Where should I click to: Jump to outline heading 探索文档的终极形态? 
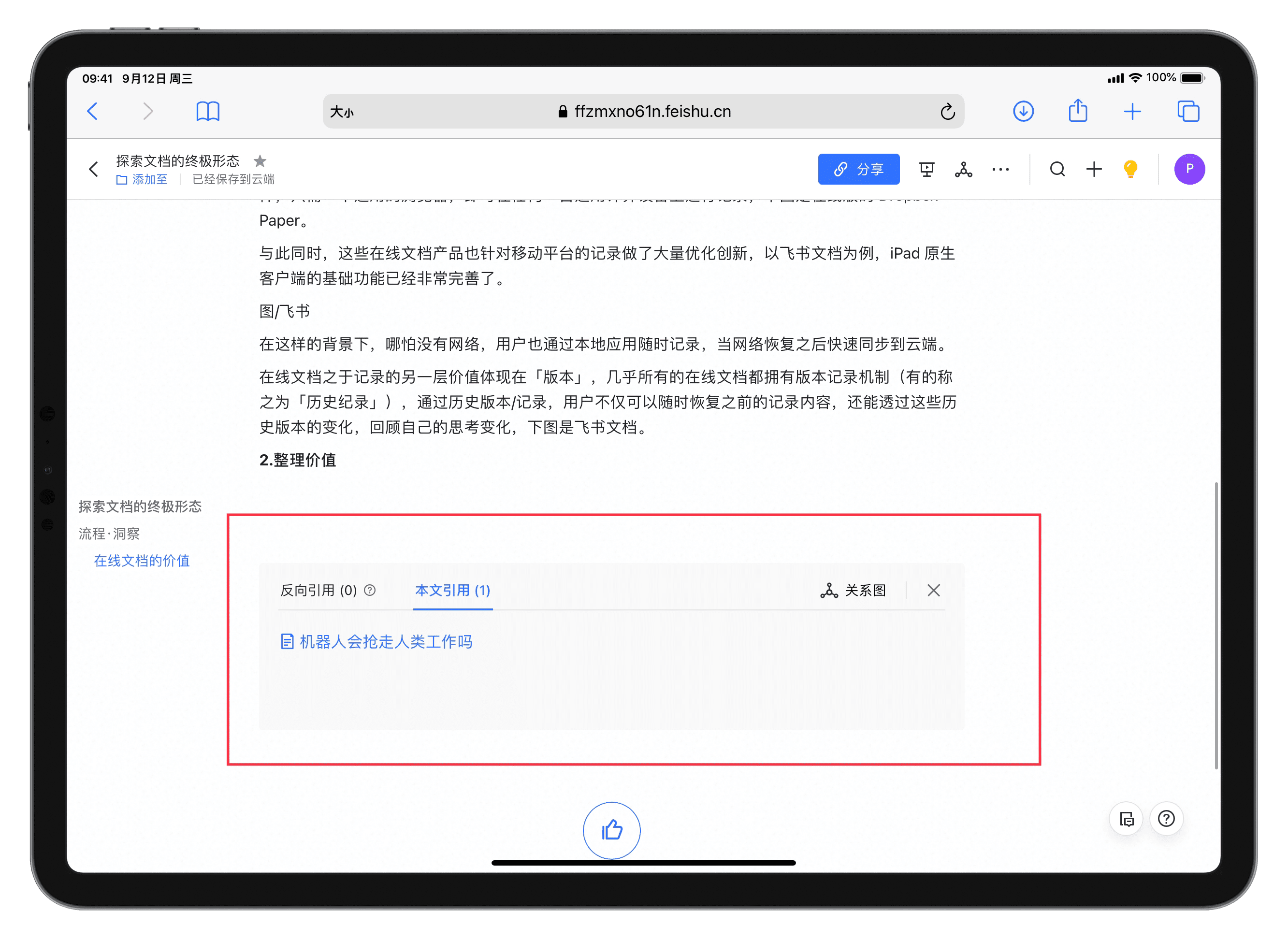point(140,506)
